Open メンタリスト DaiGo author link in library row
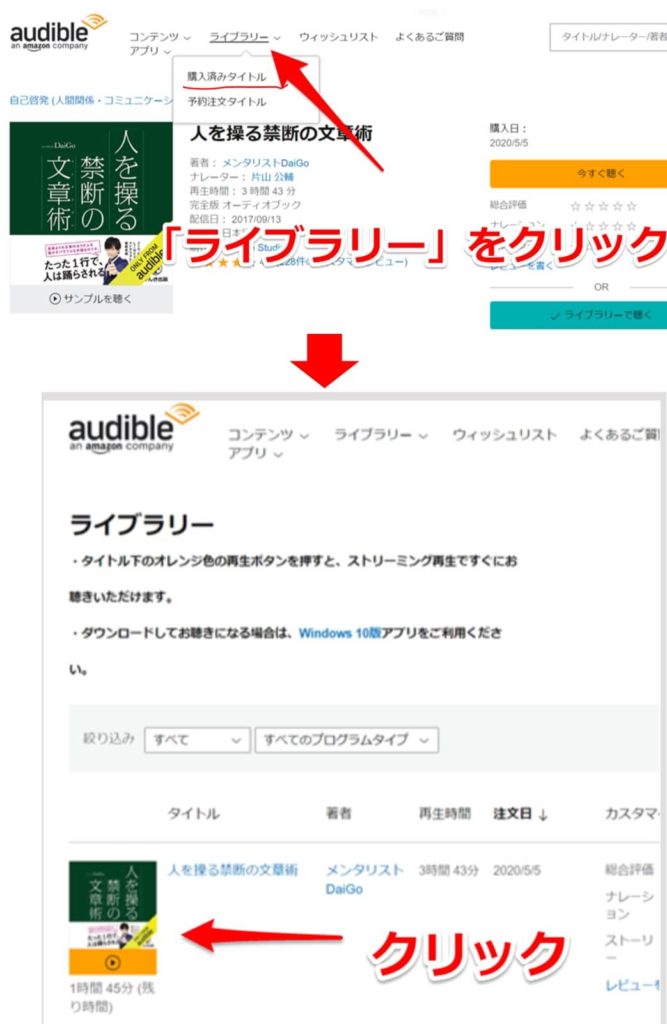The width and height of the screenshot is (667, 1024). pos(365,879)
